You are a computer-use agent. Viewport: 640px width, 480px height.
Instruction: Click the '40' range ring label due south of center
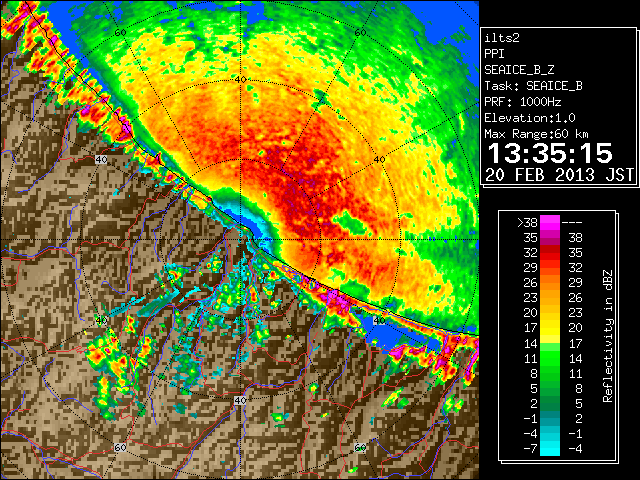click(x=240, y=400)
